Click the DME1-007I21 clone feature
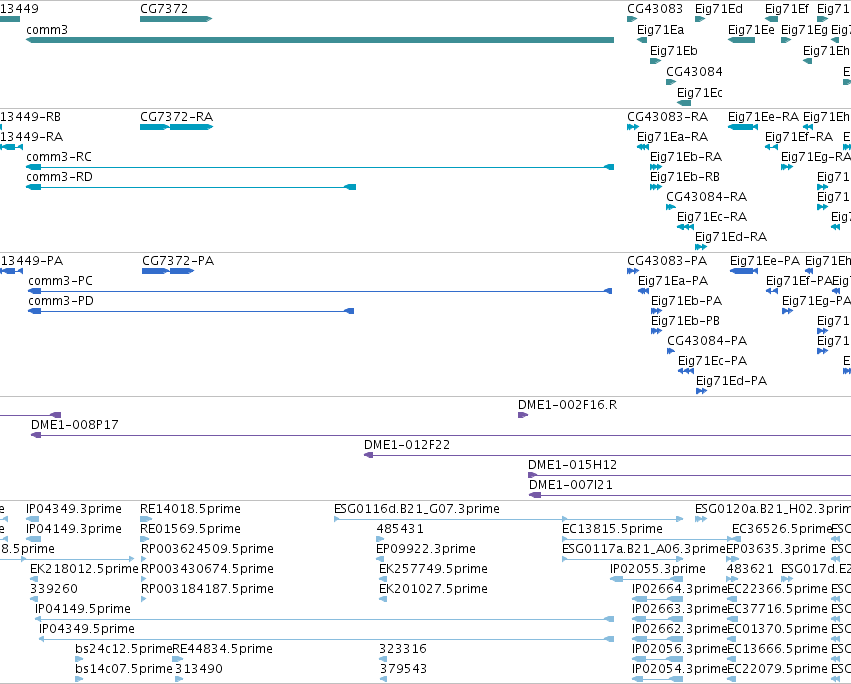 [690, 495]
